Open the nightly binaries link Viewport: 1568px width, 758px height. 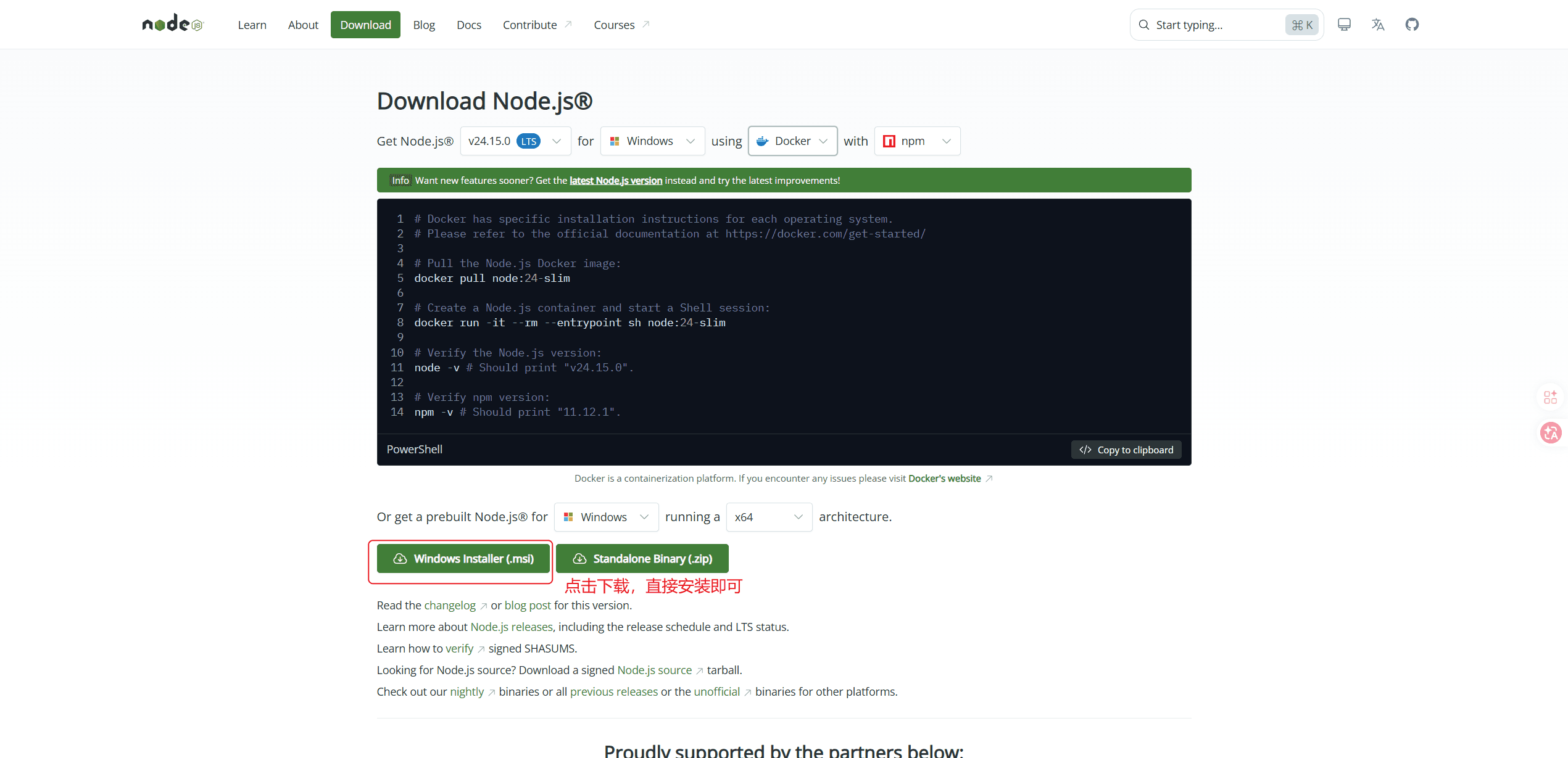click(467, 692)
